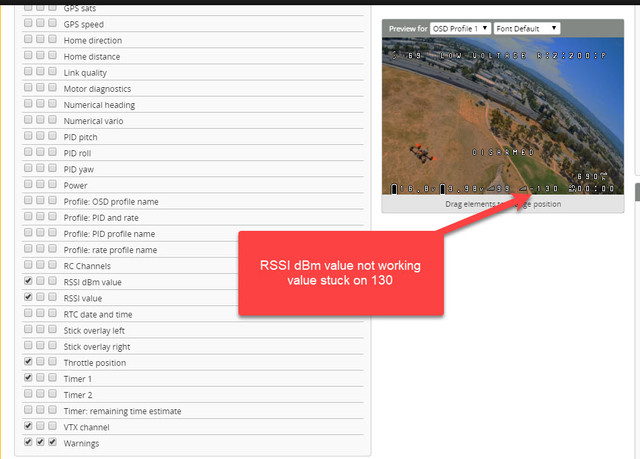Enable profile 1 checkbox for PID yaw
The height and width of the screenshot is (459, 640).
[28, 168]
